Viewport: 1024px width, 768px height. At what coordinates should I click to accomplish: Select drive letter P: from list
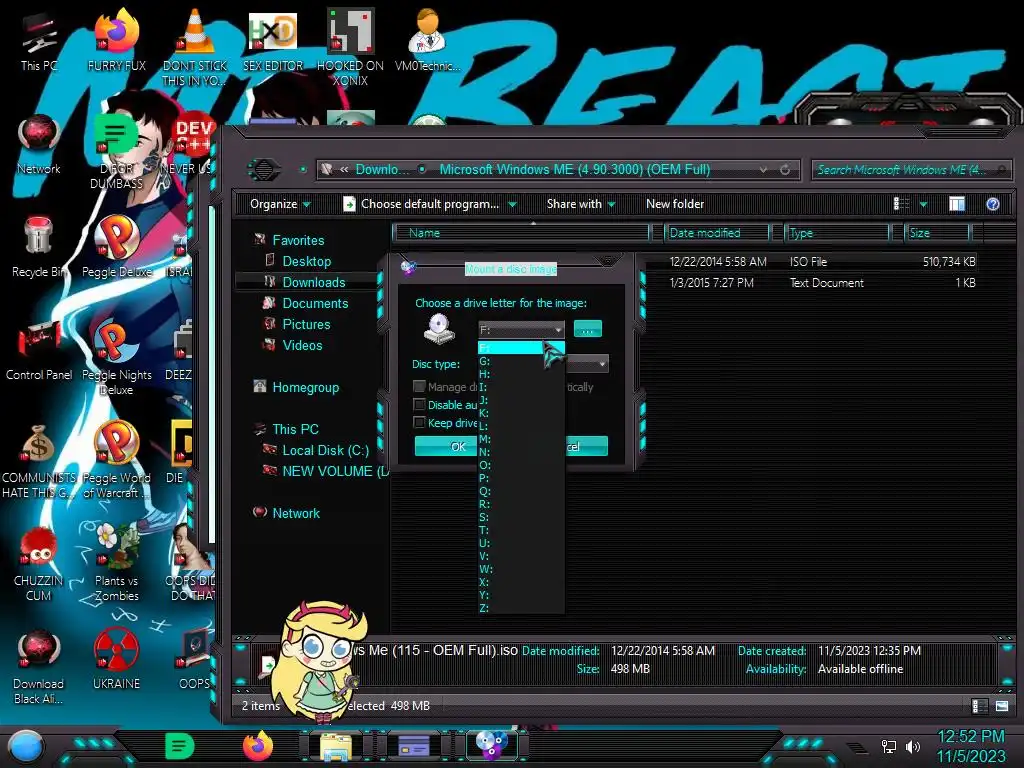tap(521, 478)
